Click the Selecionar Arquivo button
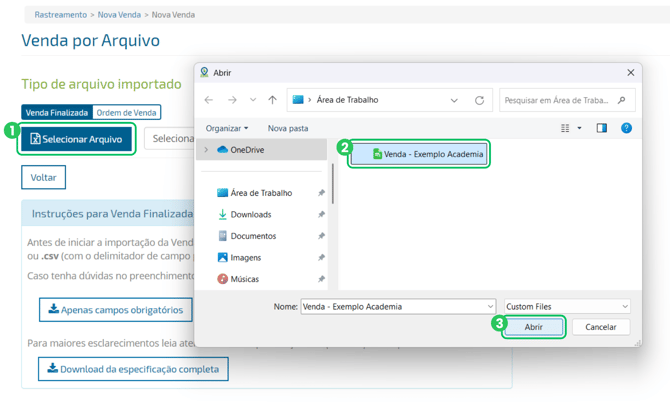 click(x=76, y=139)
